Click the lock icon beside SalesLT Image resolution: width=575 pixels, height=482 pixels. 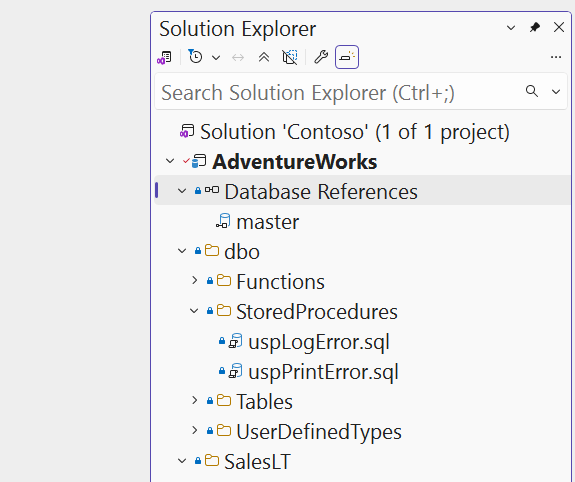[198, 461]
